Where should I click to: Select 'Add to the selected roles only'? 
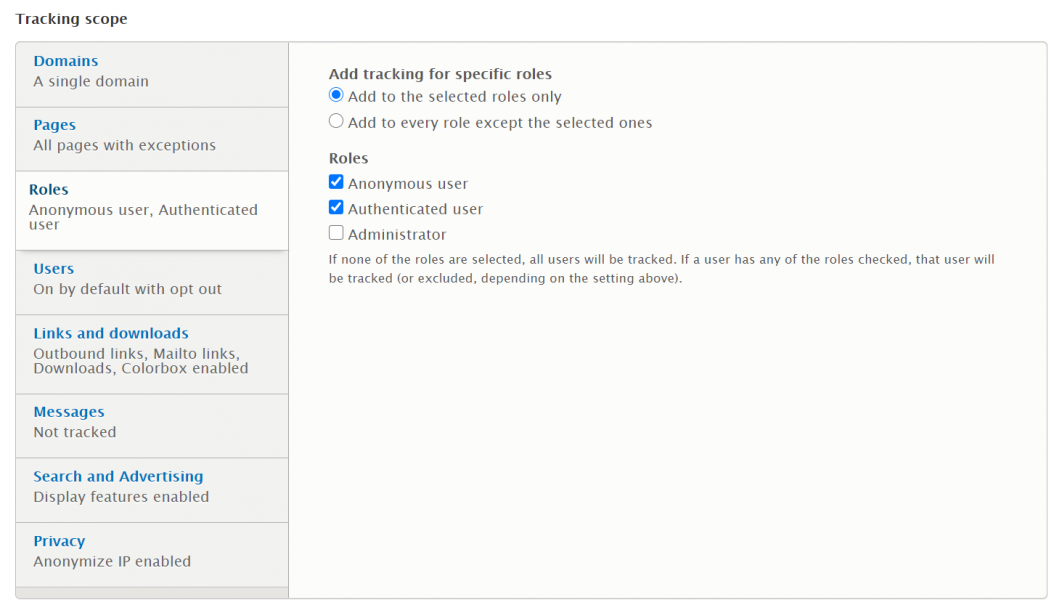point(336,95)
